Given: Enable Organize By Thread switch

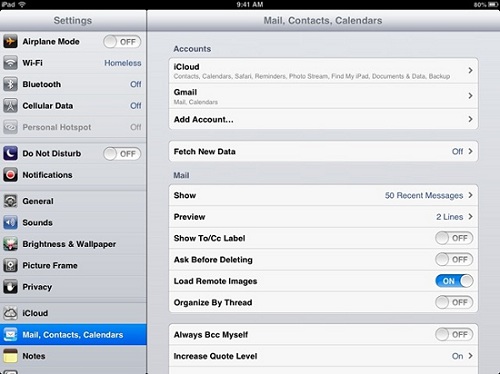Looking at the screenshot, I should tap(454, 302).
